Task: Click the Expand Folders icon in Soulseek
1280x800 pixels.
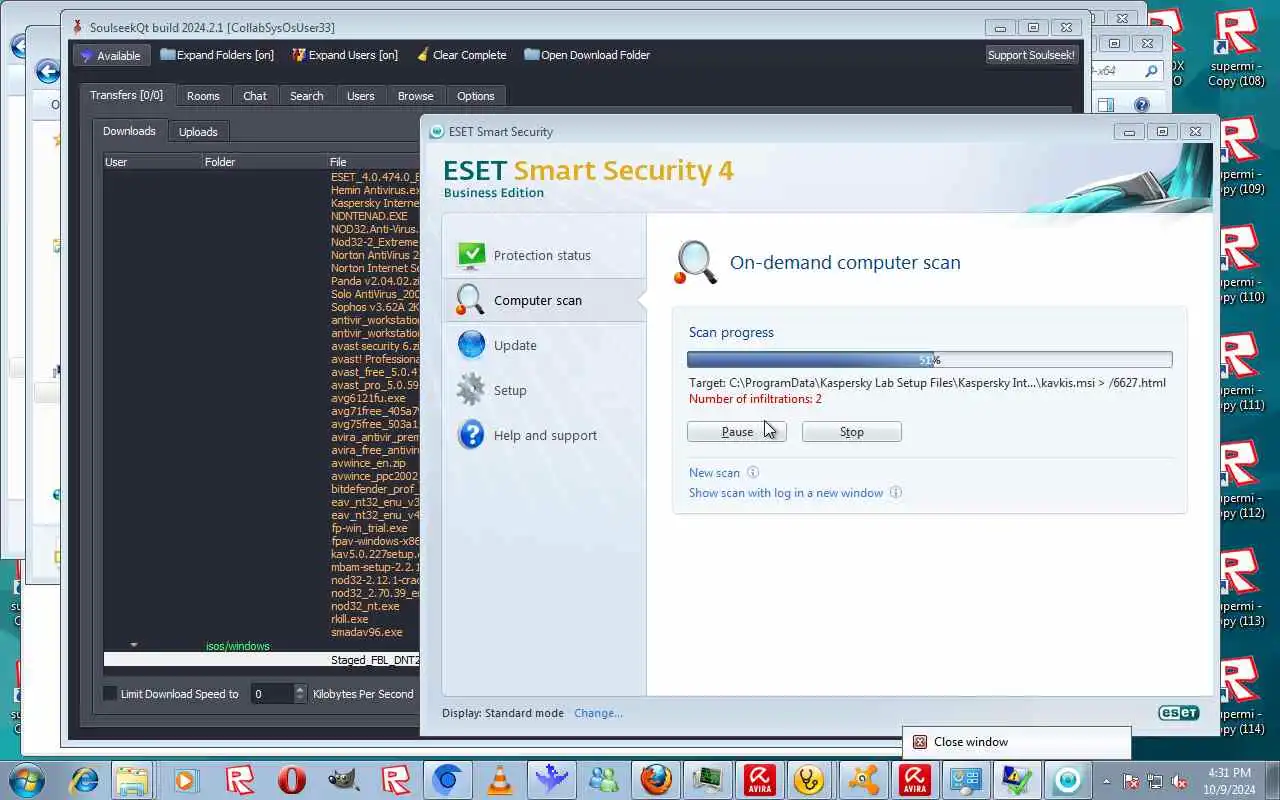Action: pyautogui.click(x=167, y=55)
